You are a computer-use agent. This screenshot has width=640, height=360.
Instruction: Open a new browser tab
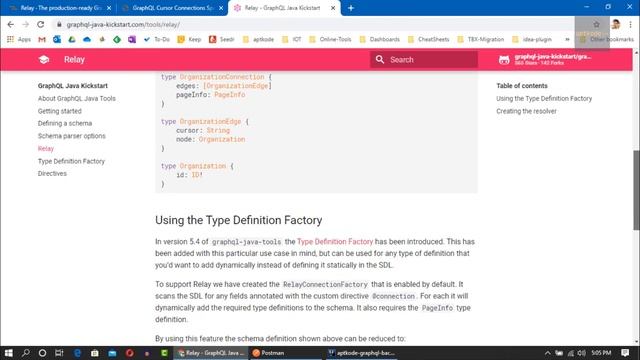pos(351,8)
